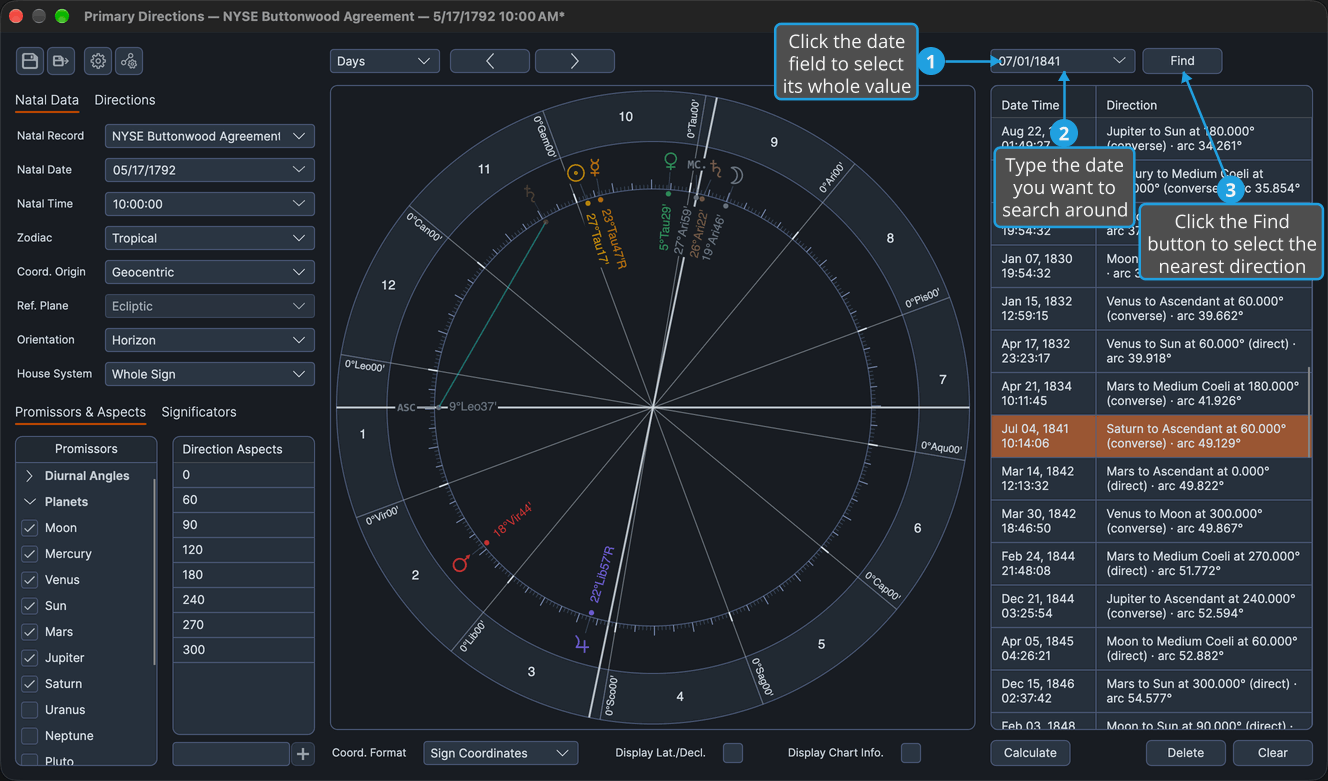The height and width of the screenshot is (781, 1328).
Task: Open the Coord. Format dropdown
Action: click(501, 753)
